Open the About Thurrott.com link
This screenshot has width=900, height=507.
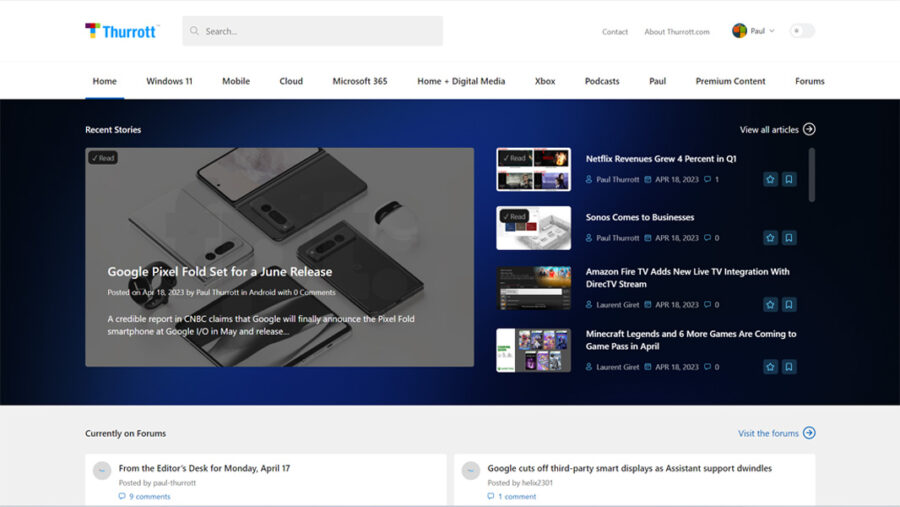coord(676,32)
